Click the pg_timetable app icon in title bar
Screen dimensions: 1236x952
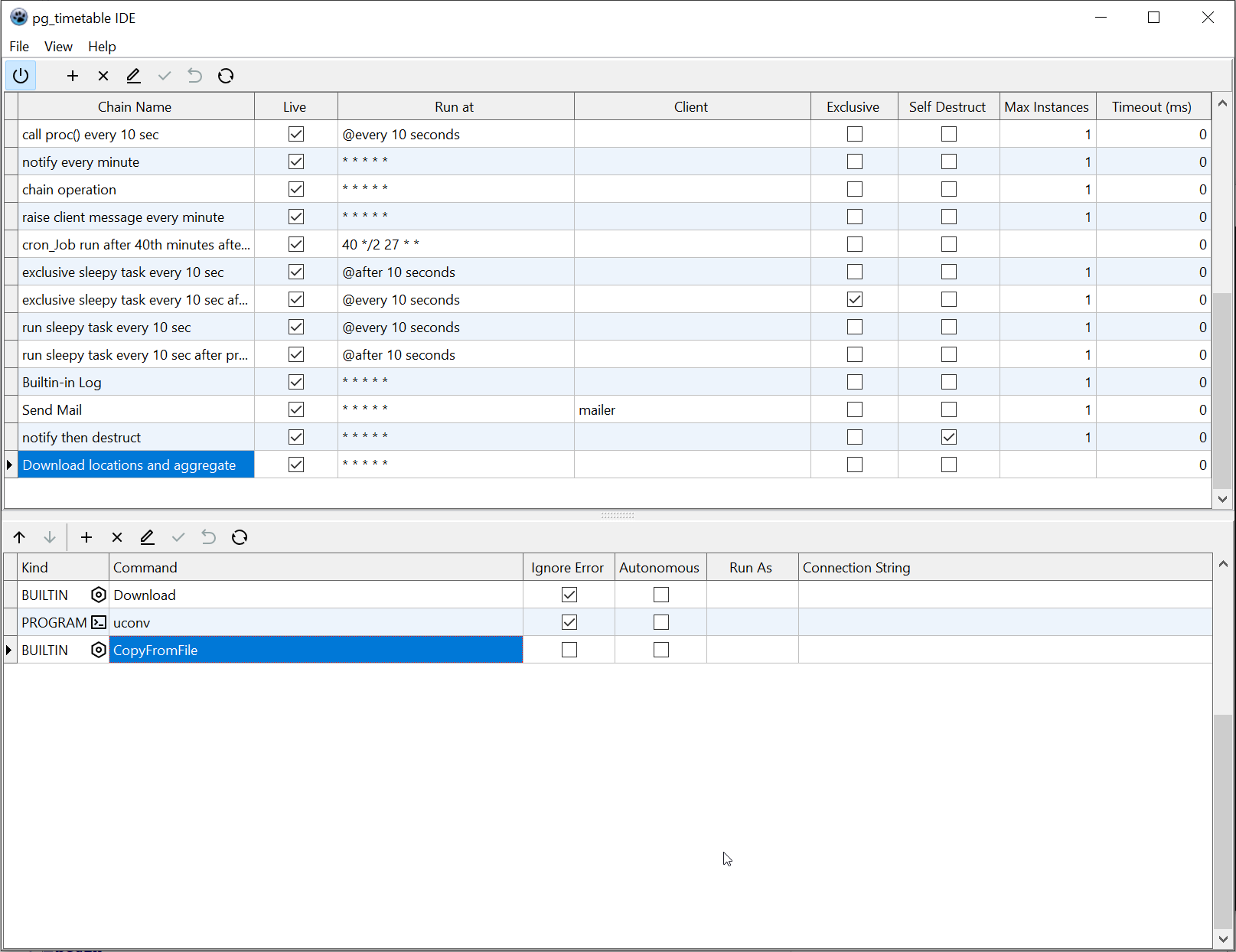(18, 17)
